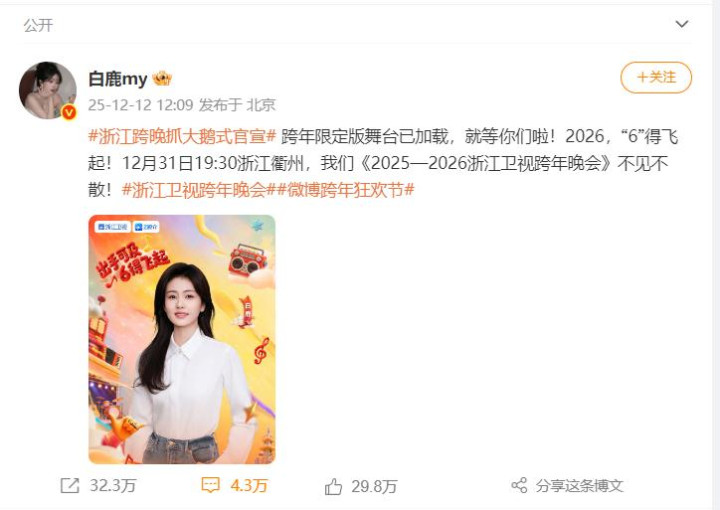The width and height of the screenshot is (720, 510).
Task: Open the 白鹿my profile avatar
Action: click(48, 90)
